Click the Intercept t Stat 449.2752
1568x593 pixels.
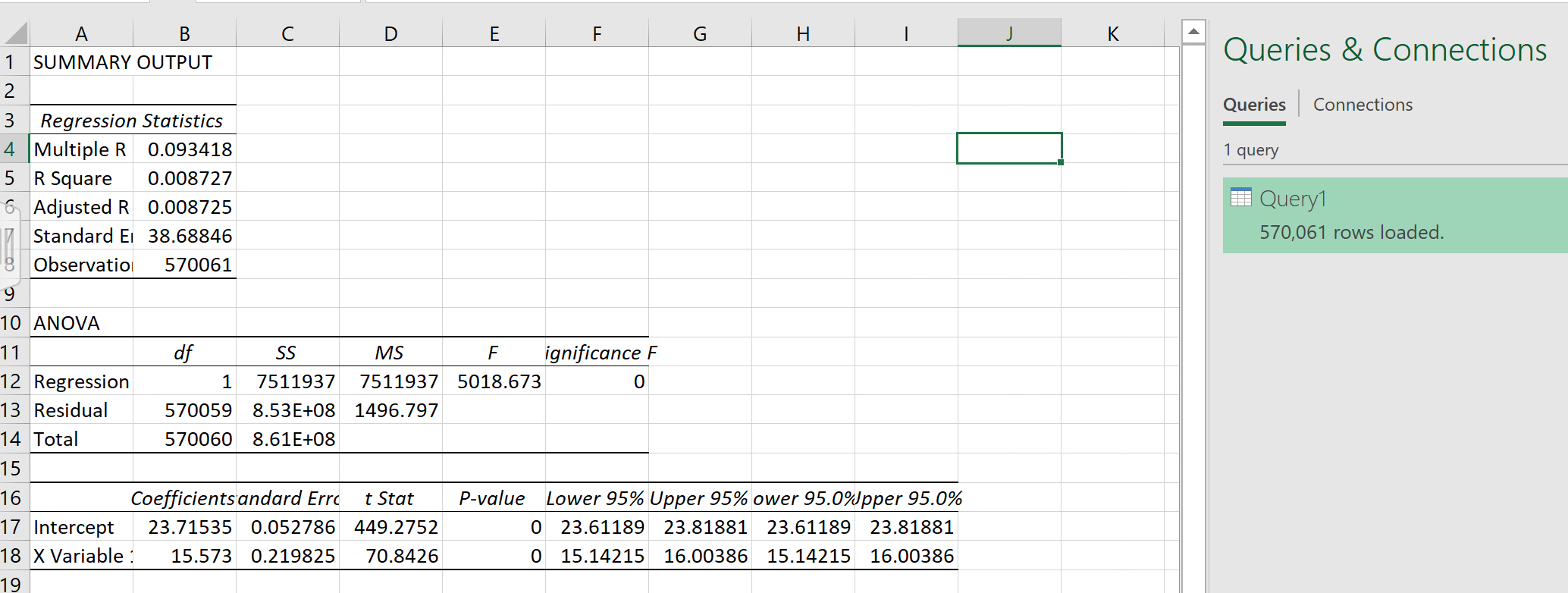coord(391,526)
